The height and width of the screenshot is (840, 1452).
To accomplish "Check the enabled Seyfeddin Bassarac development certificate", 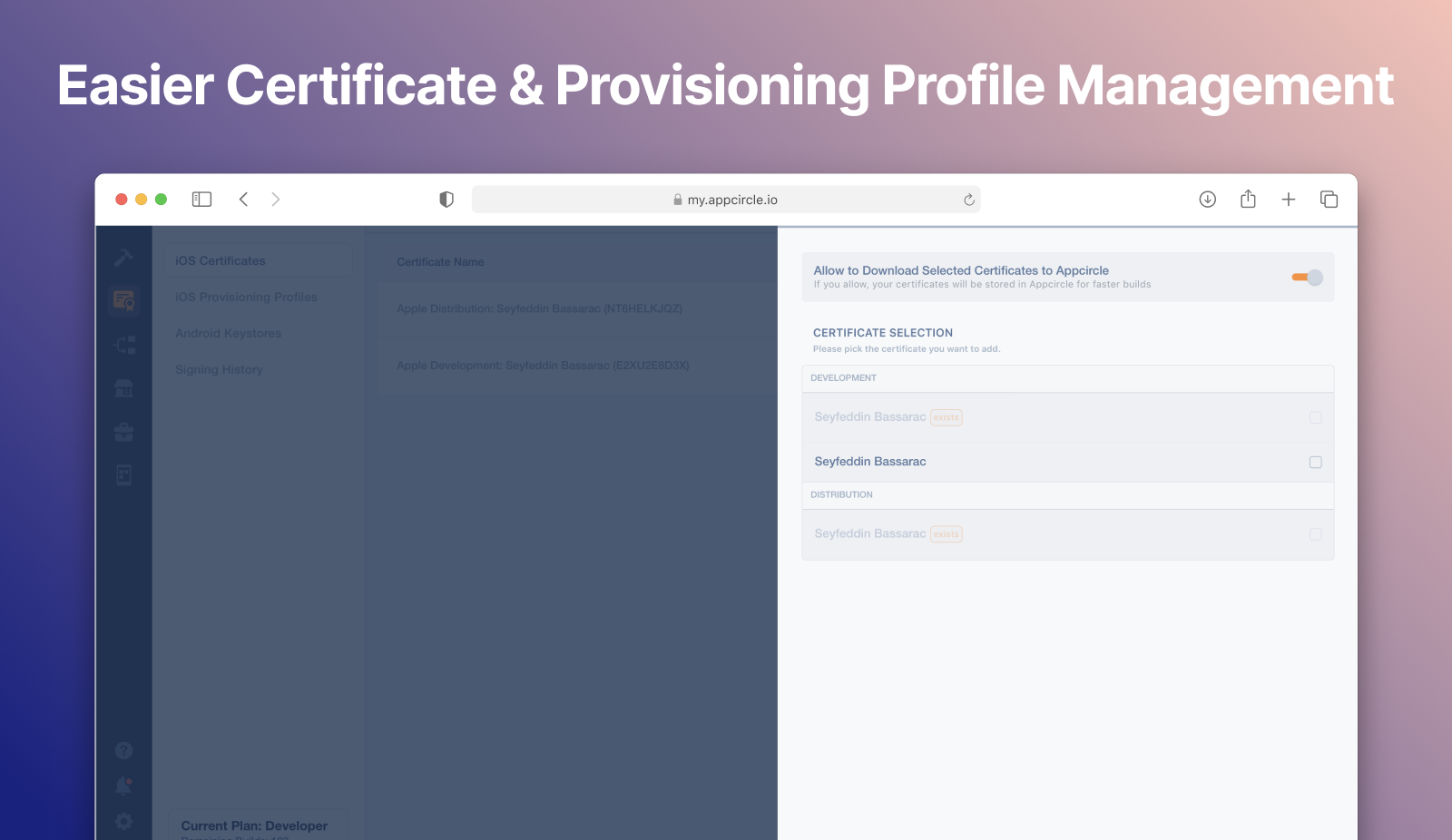I will point(1316,463).
